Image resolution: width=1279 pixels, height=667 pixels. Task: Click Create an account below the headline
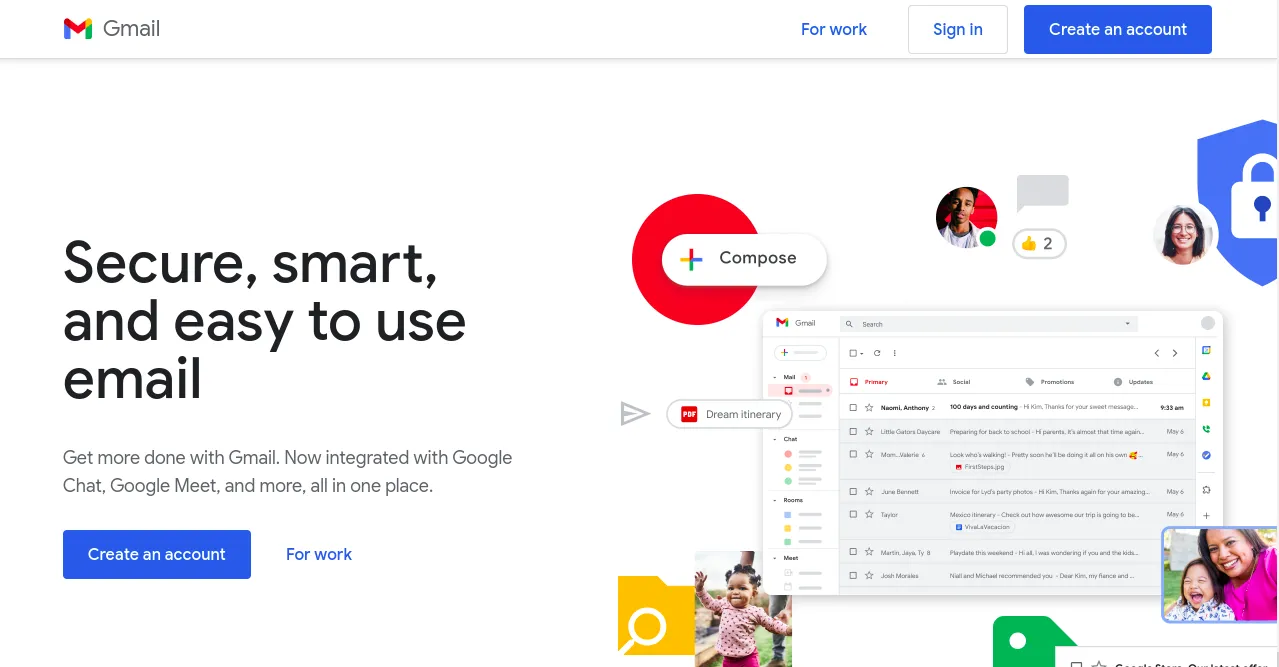tap(157, 554)
